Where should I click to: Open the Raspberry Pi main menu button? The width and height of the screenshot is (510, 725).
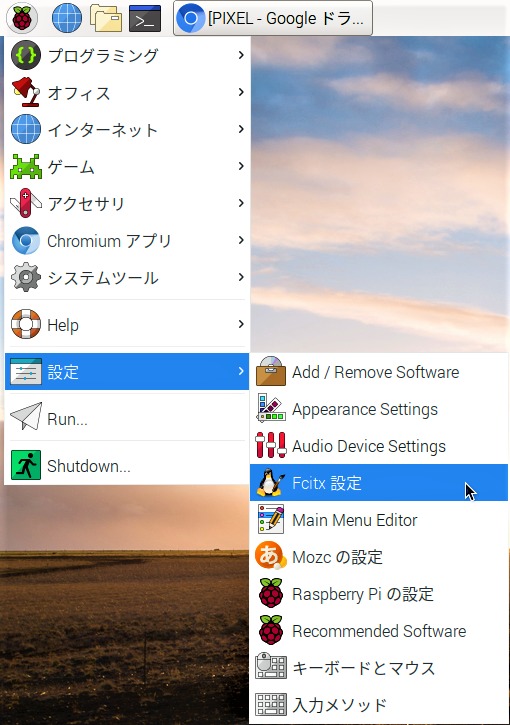point(22,18)
